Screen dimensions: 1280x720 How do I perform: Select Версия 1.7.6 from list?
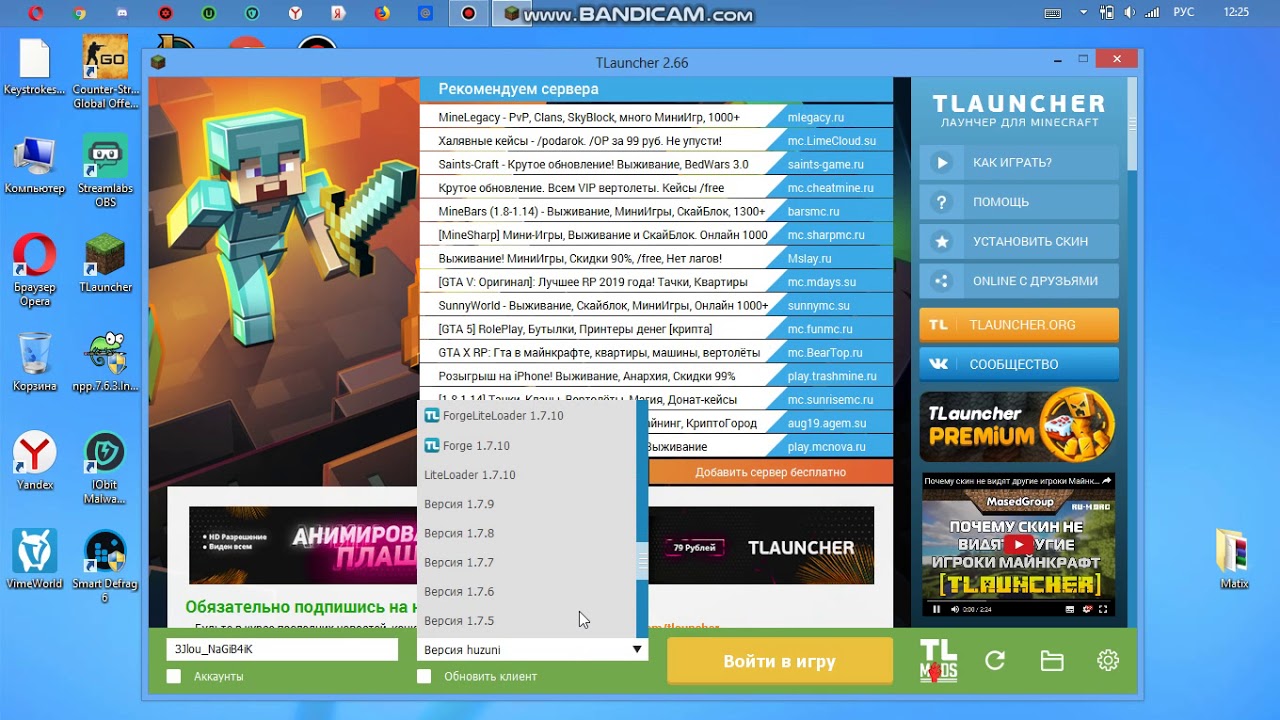click(526, 592)
